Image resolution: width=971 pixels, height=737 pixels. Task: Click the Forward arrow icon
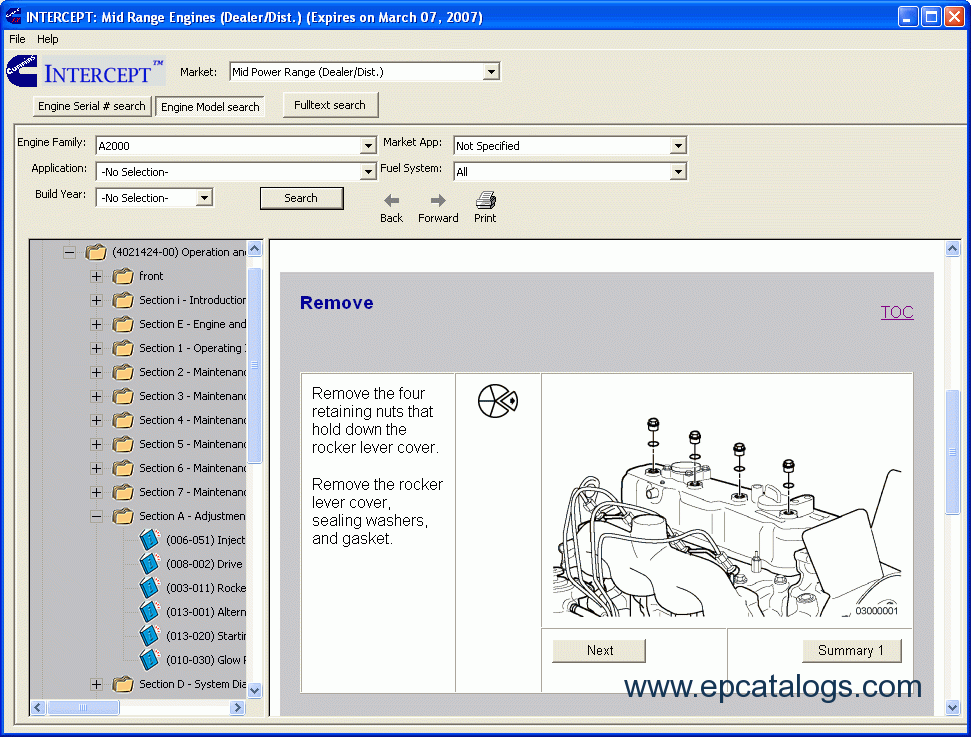pyautogui.click(x=438, y=200)
